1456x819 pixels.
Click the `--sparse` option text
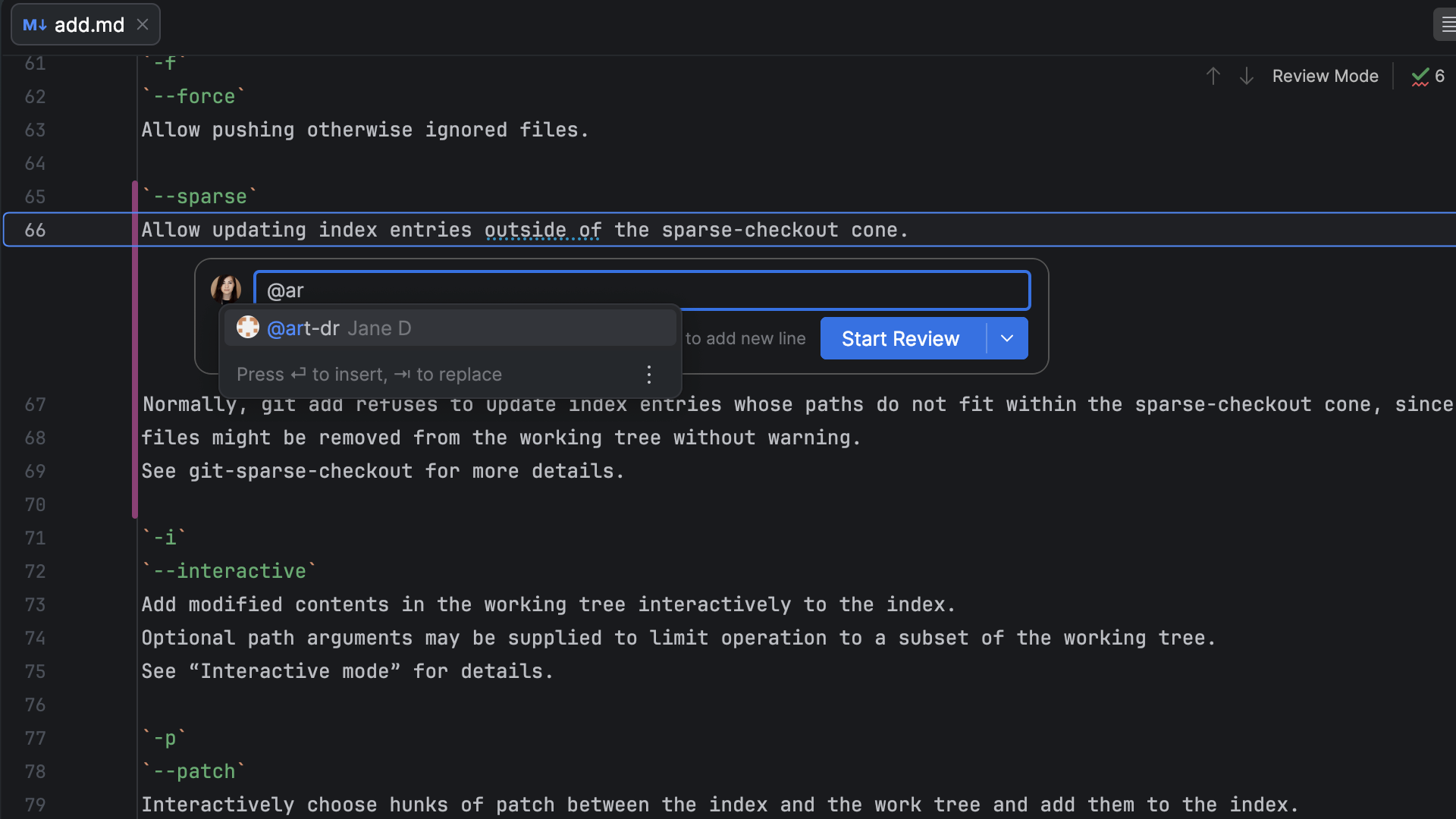(x=200, y=196)
